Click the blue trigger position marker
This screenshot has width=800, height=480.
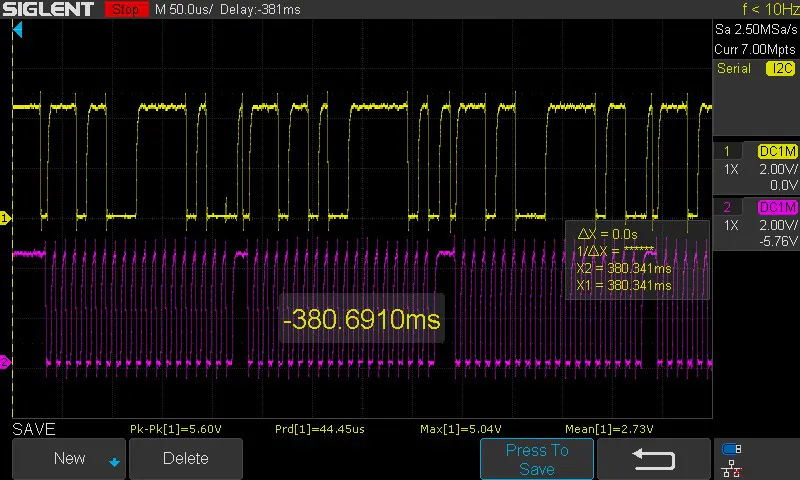(x=18, y=30)
